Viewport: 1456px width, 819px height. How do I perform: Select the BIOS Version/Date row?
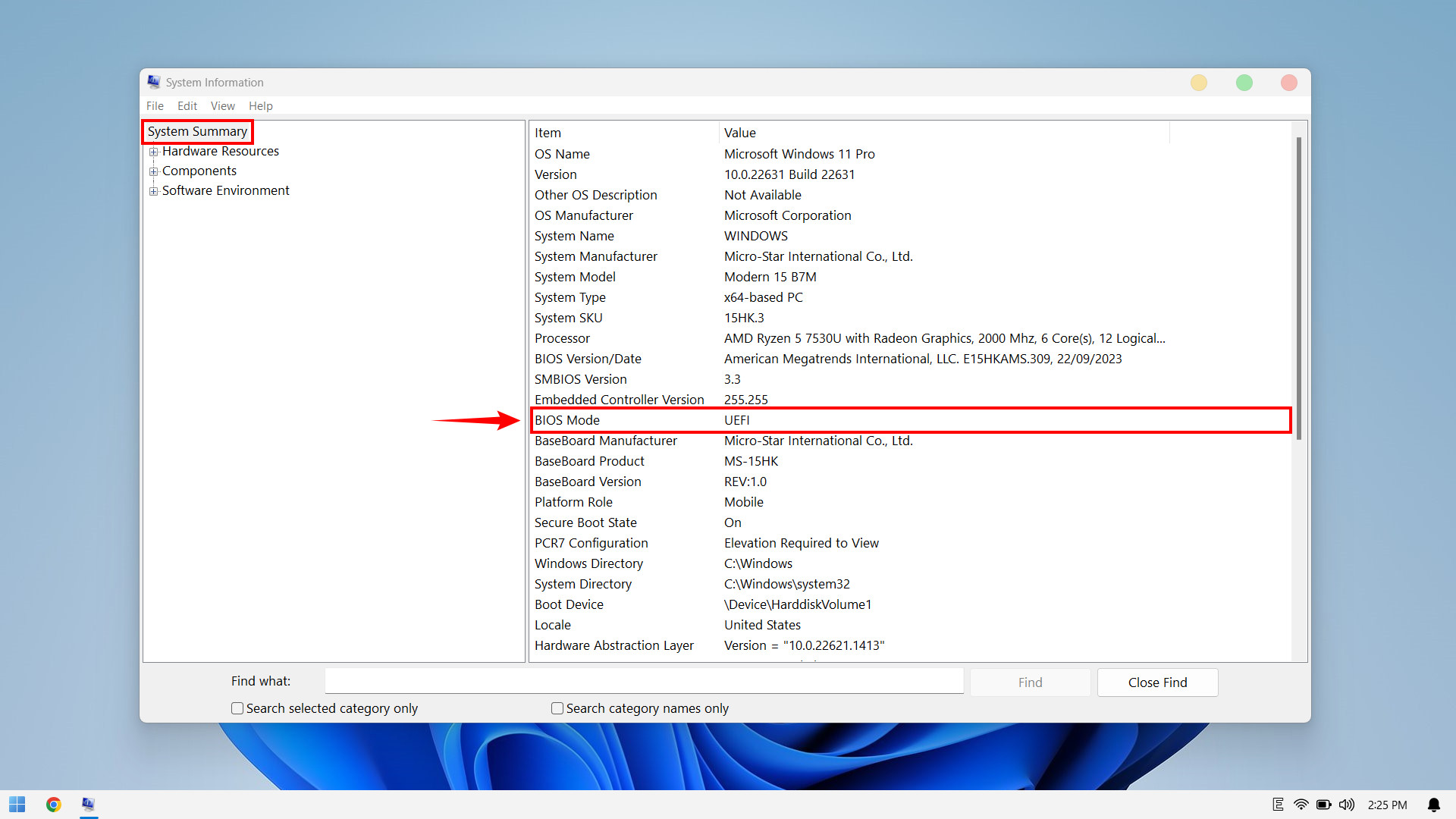point(910,359)
